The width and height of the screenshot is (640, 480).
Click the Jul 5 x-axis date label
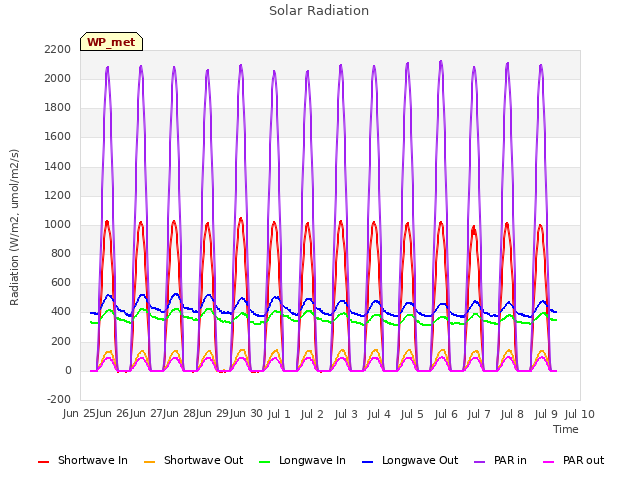pyautogui.click(x=412, y=415)
